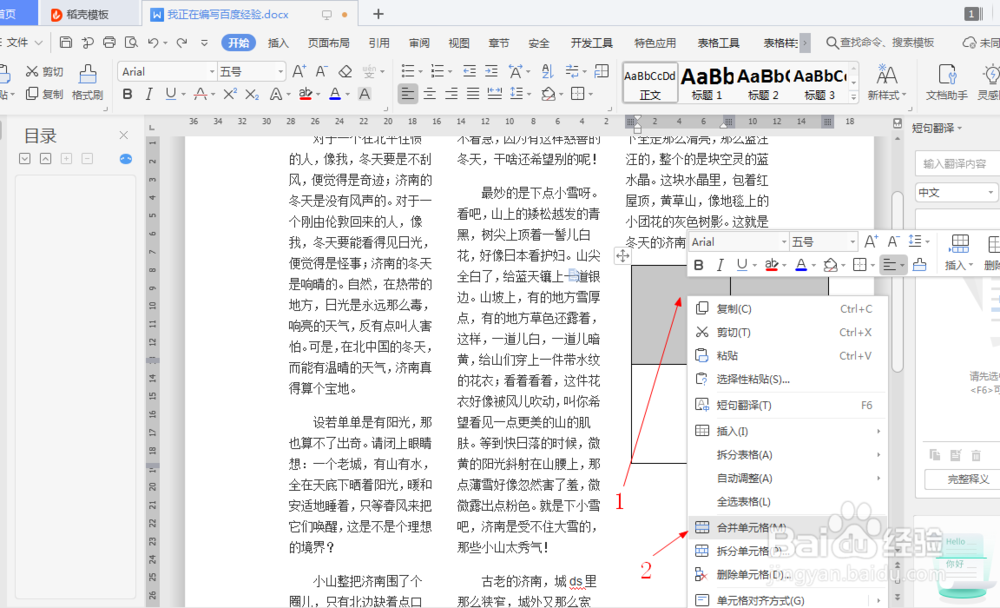Collapse headings in 目录 pane

(x=45, y=158)
